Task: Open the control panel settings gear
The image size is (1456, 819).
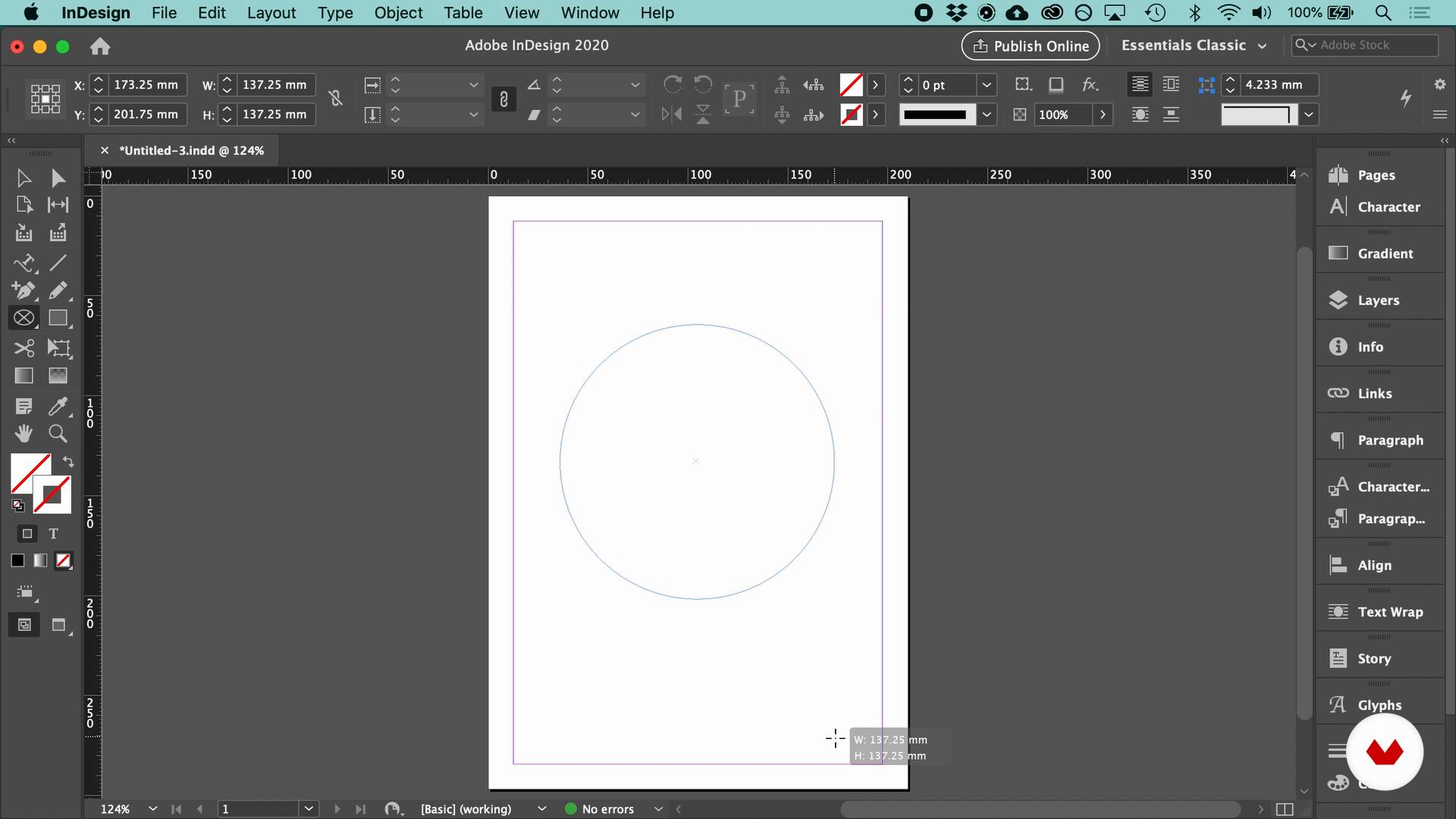Action: click(1439, 84)
